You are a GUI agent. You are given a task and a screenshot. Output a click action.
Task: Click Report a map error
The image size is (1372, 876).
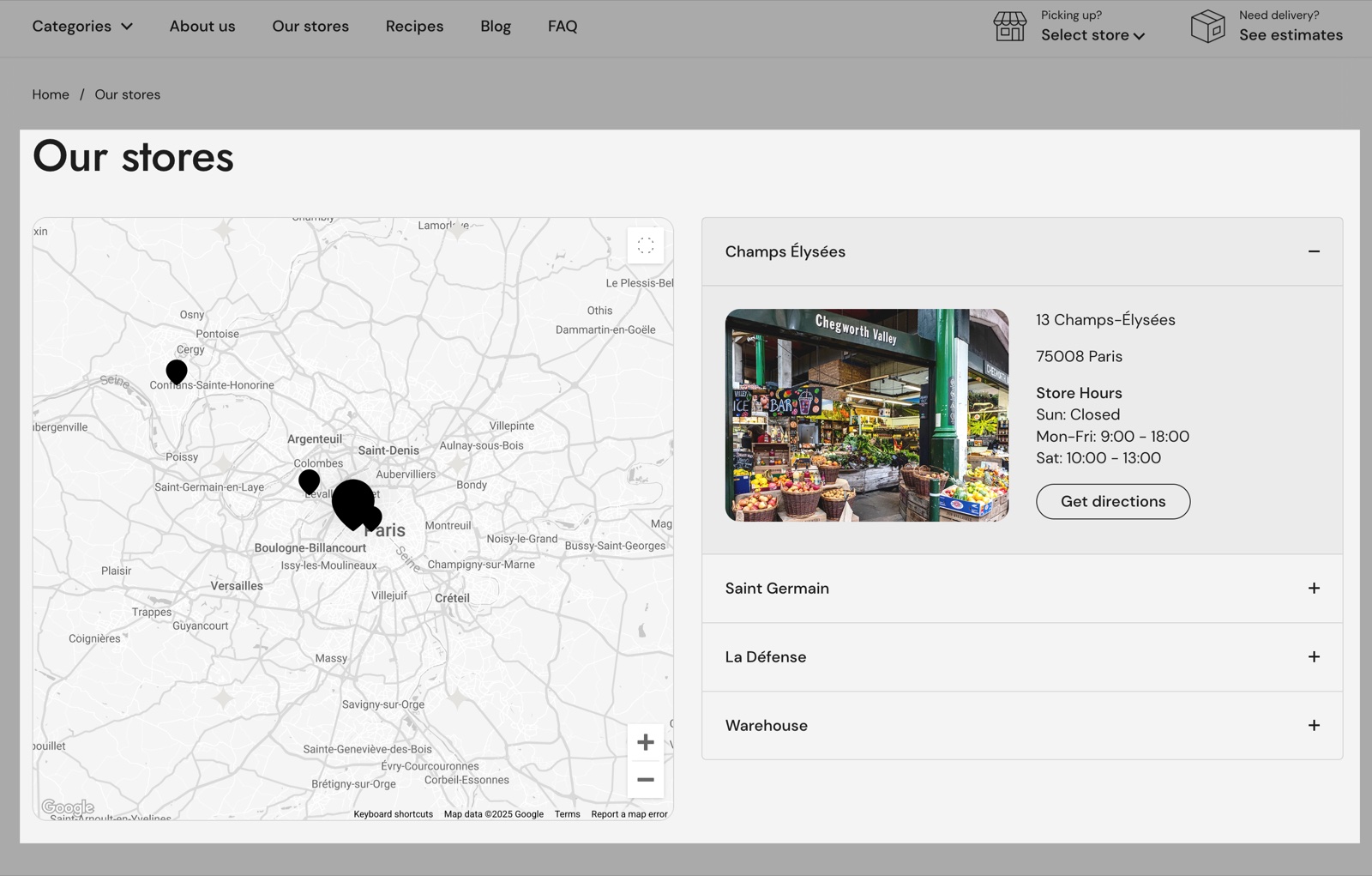tap(629, 814)
